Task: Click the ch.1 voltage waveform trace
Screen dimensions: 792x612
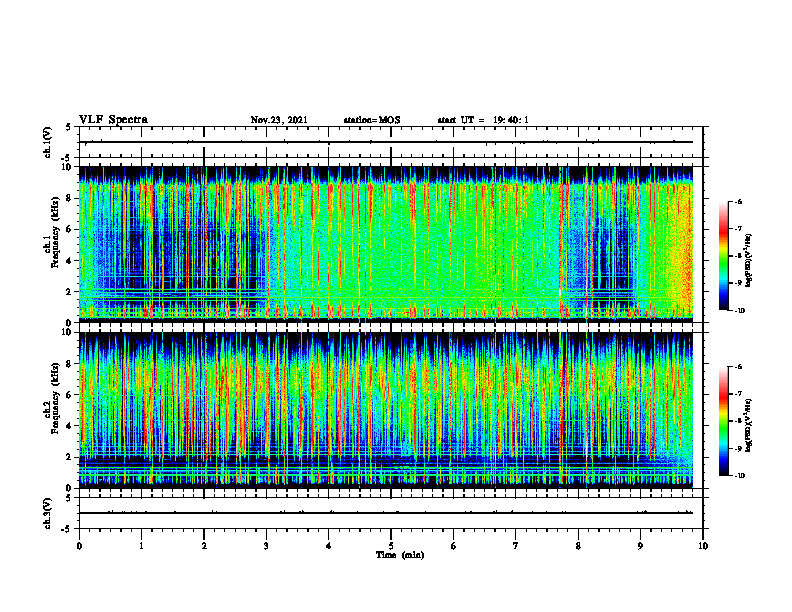Action: [386, 142]
